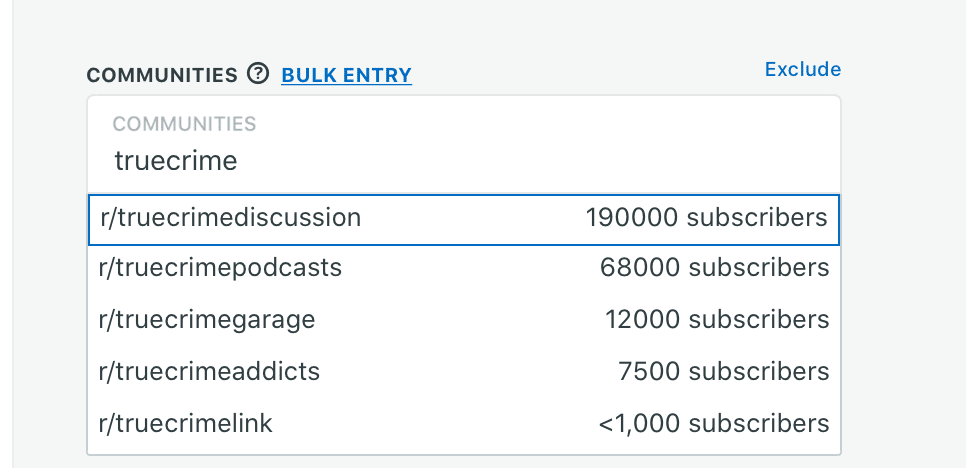Select the r/truecrimepodcasts suggestion
966x468 pixels.
point(220,268)
